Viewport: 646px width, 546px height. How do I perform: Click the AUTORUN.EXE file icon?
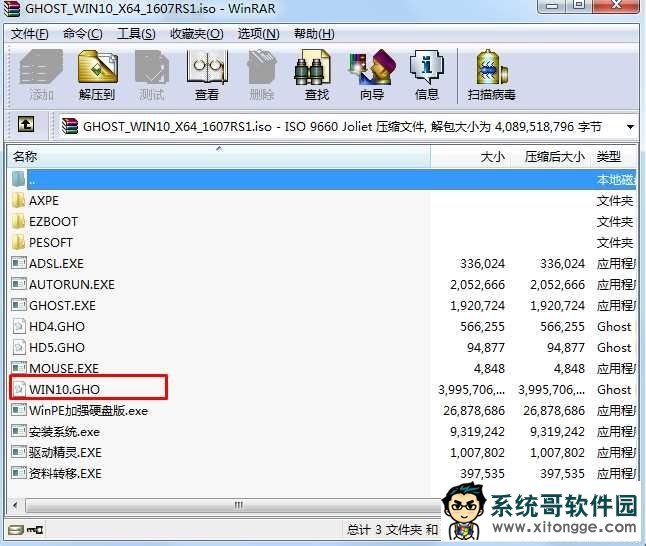click(19, 284)
